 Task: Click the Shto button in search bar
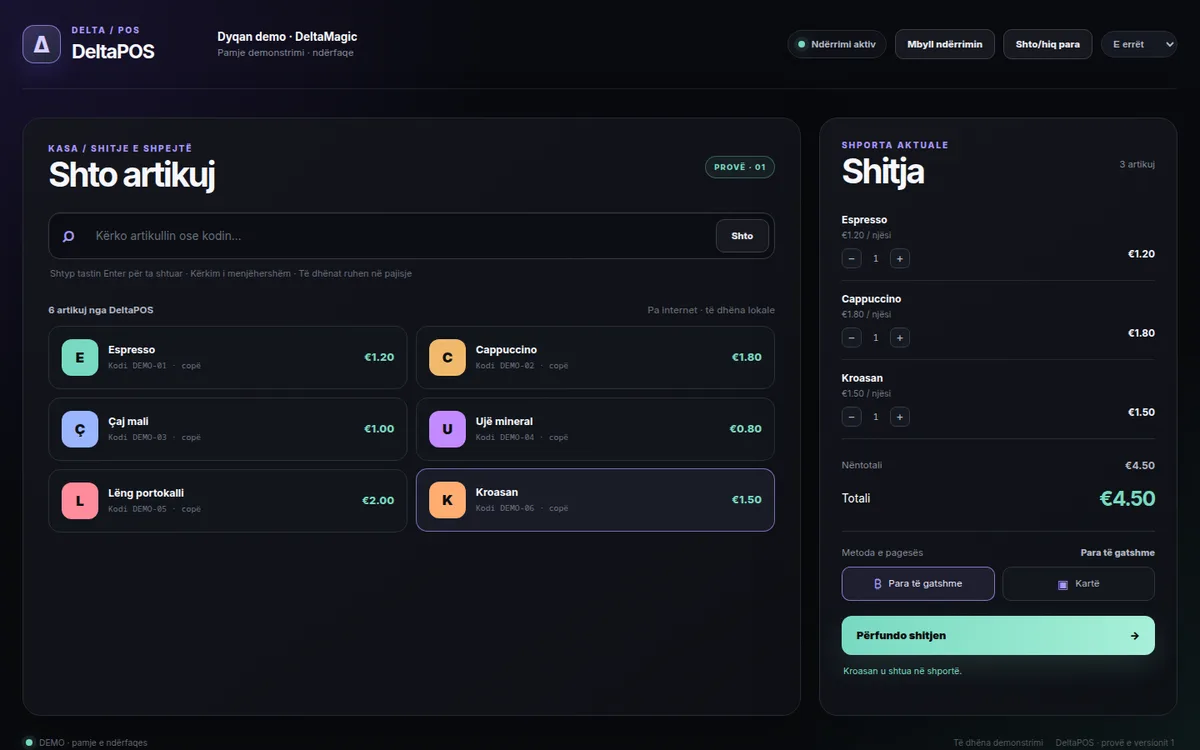click(x=742, y=236)
